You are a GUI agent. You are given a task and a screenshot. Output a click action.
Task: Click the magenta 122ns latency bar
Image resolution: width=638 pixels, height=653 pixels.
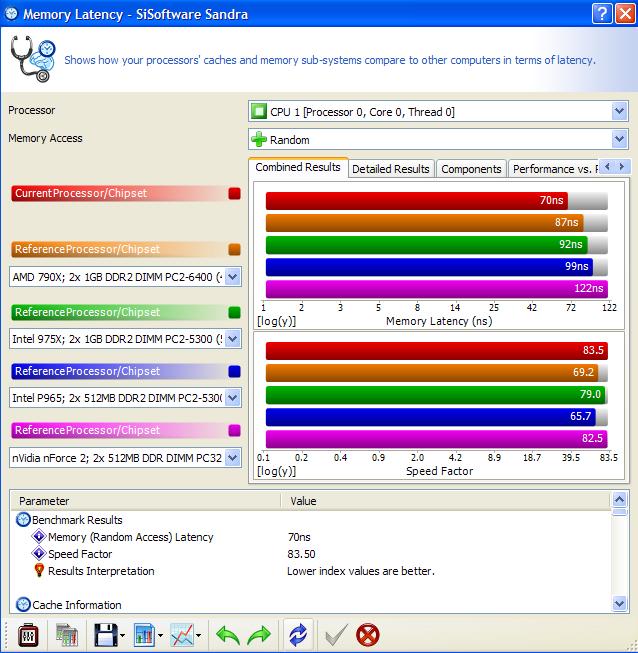437,289
